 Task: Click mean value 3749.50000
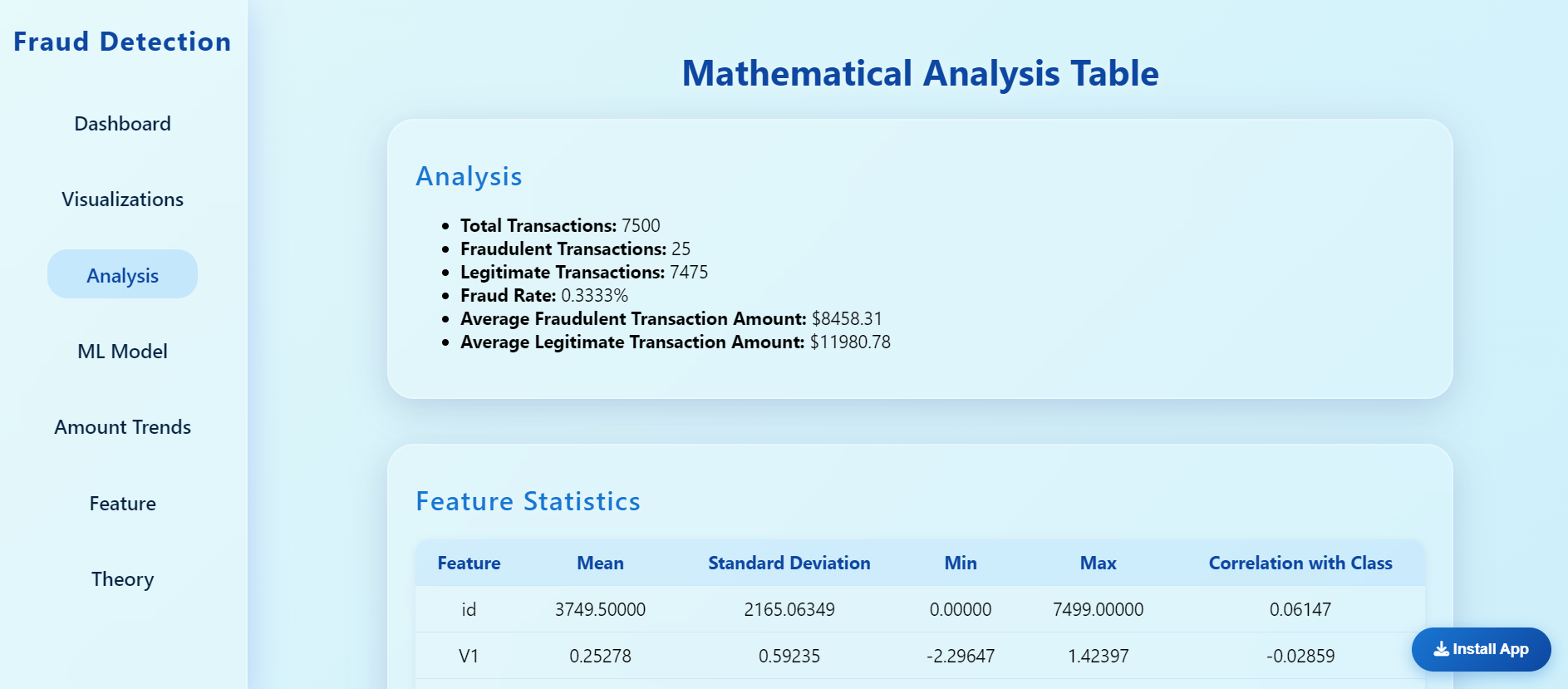click(600, 609)
